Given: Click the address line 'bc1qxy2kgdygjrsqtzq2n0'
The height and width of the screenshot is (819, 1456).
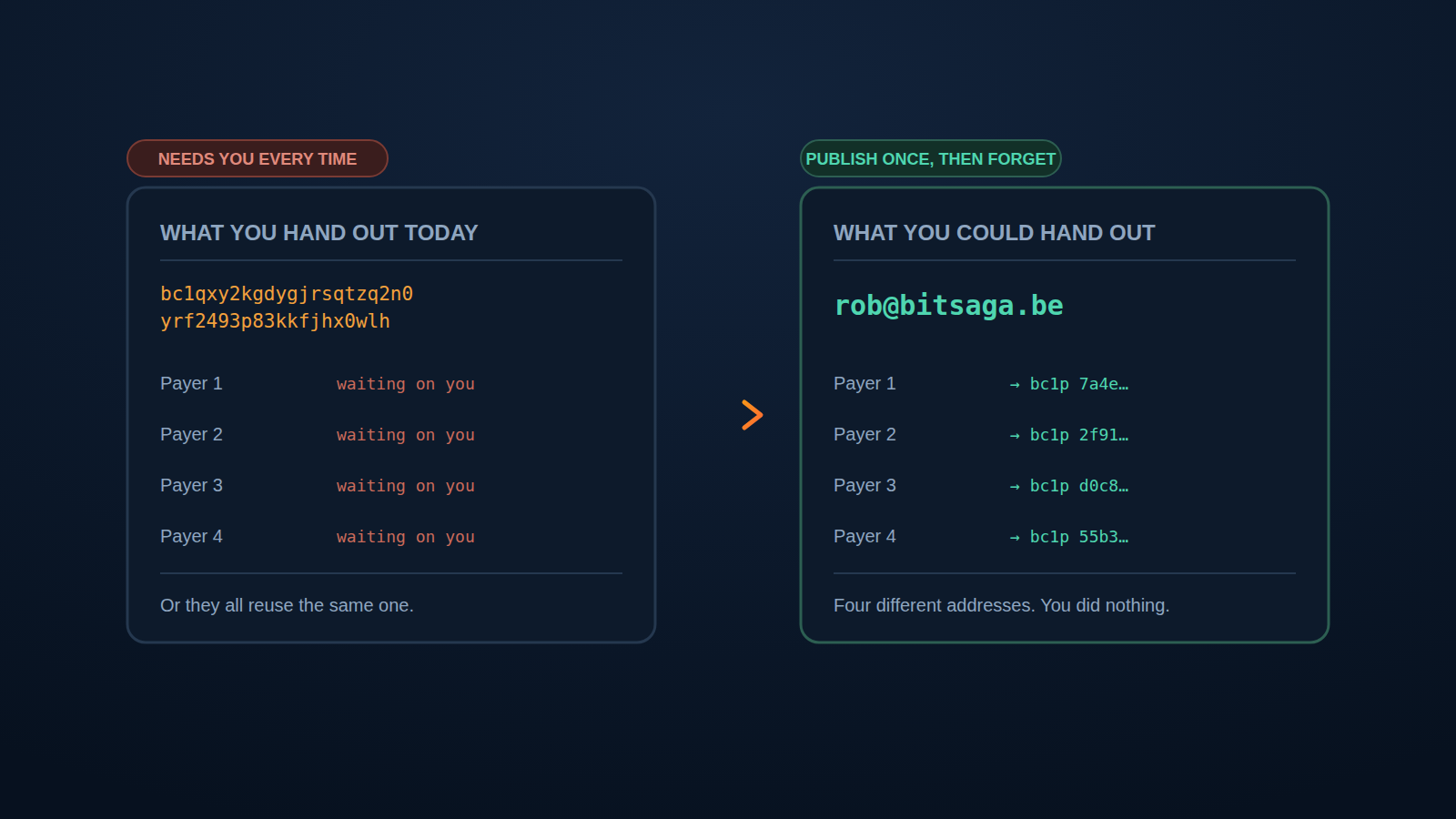Looking at the screenshot, I should click(287, 294).
